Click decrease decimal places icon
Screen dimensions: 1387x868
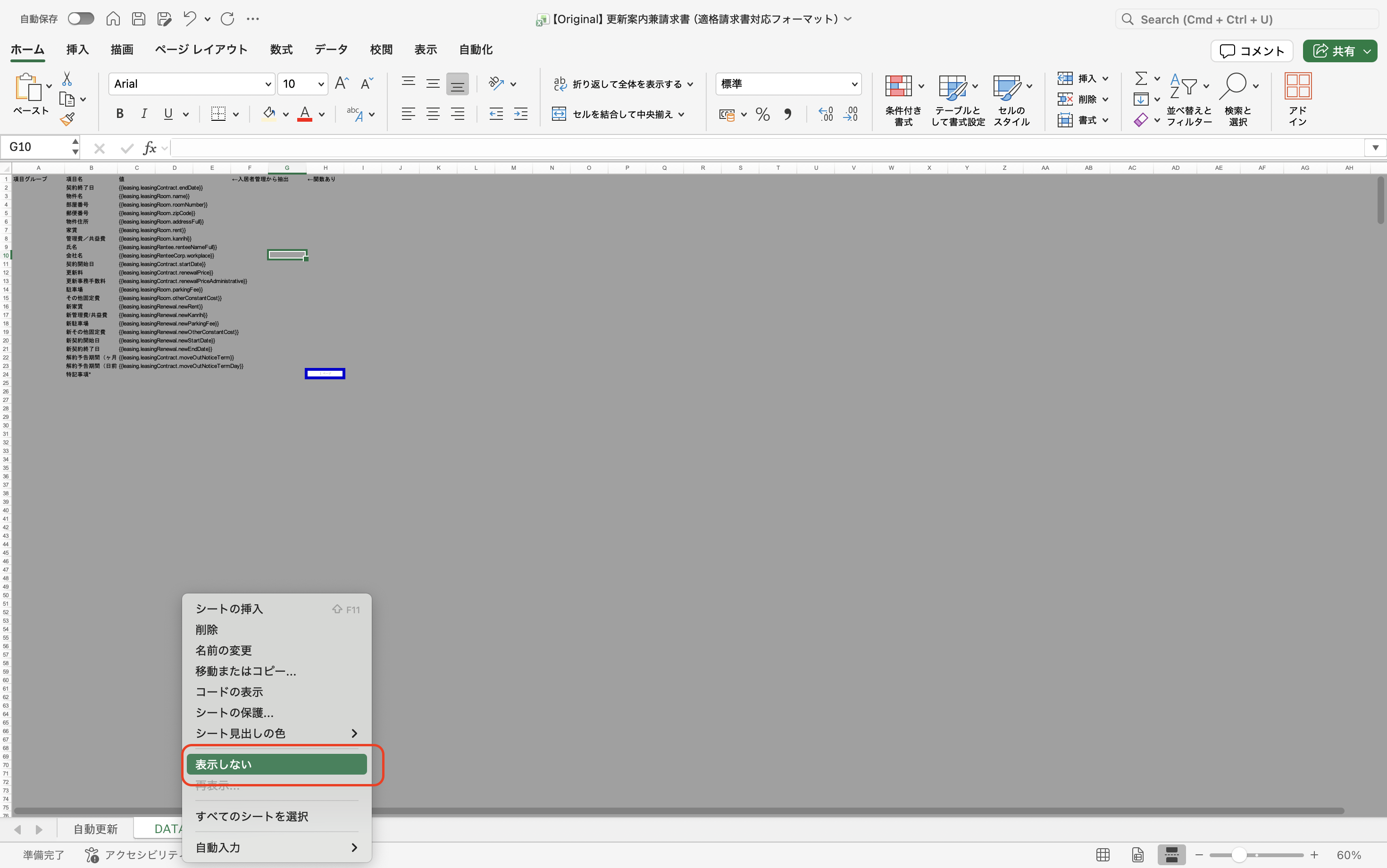(x=850, y=114)
